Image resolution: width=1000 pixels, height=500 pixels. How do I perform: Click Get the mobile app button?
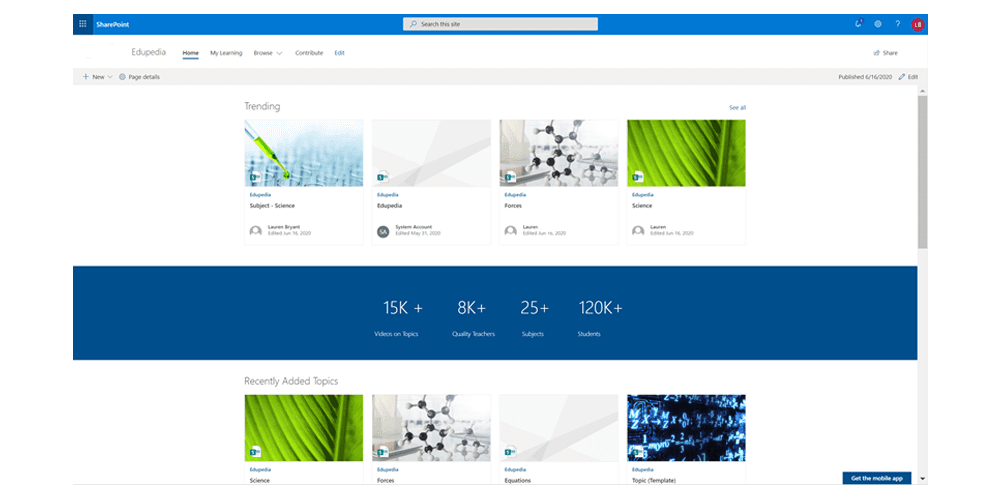pyautogui.click(x=877, y=478)
